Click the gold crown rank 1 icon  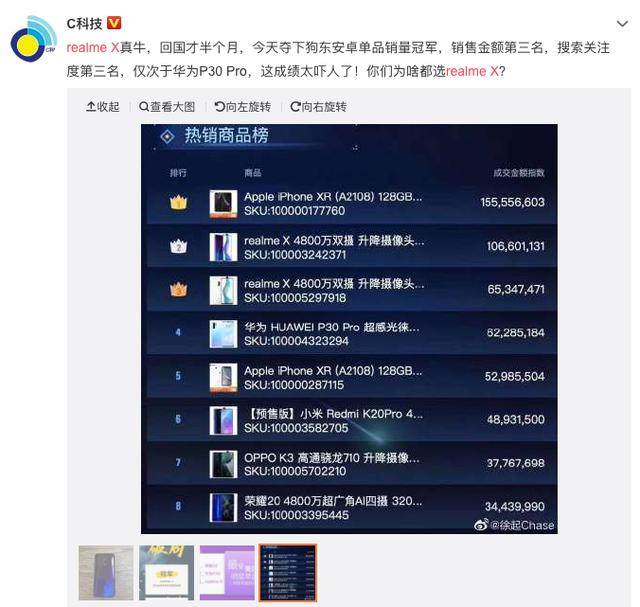(x=178, y=202)
